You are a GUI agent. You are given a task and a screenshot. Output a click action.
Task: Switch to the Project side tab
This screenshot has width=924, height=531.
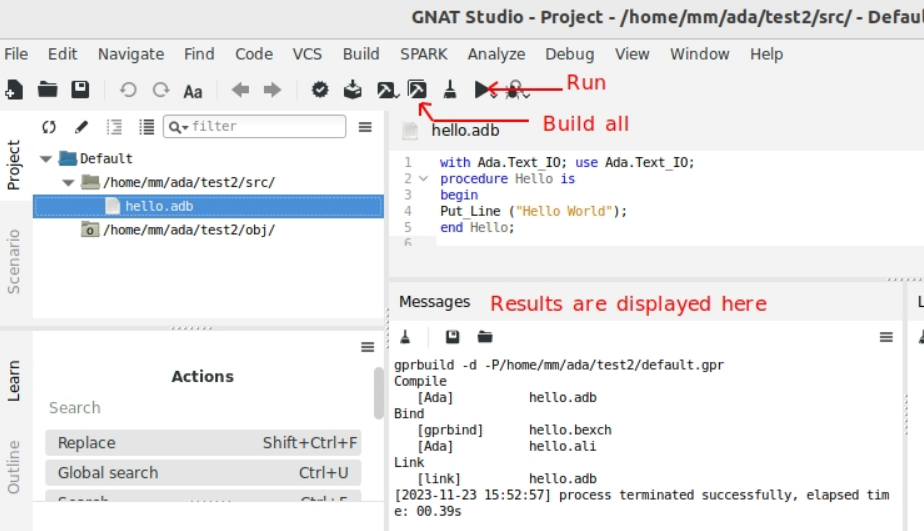click(x=14, y=165)
